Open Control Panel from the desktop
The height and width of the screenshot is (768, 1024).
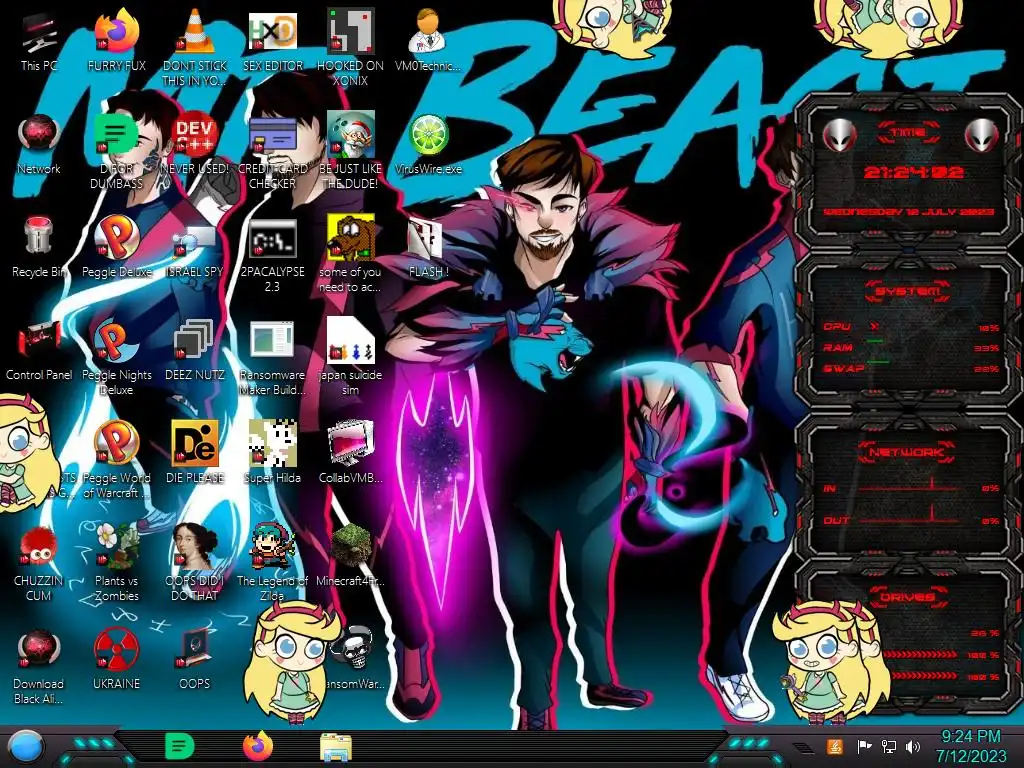tap(39, 349)
